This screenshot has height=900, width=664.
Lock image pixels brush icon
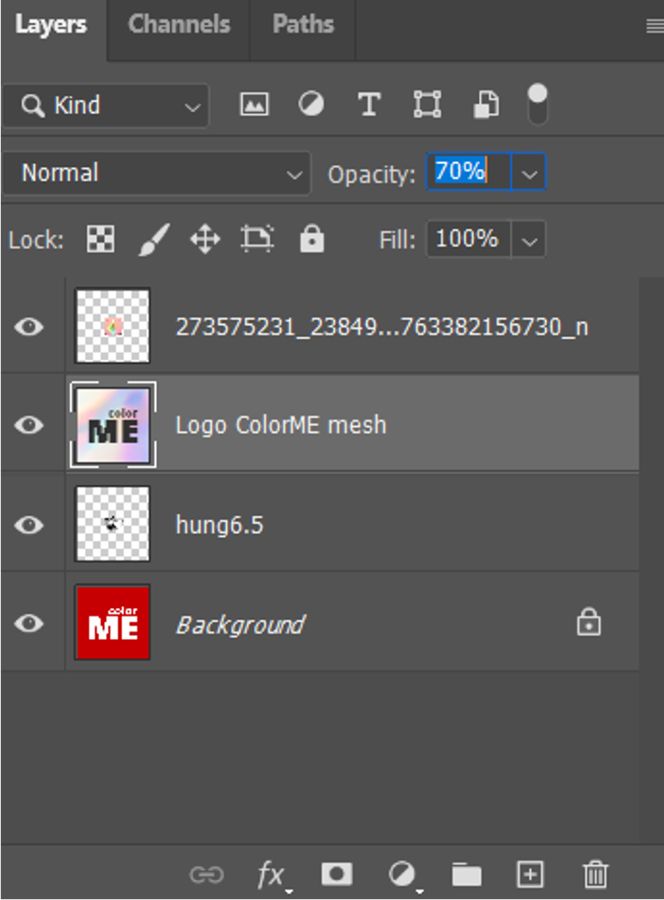[154, 239]
